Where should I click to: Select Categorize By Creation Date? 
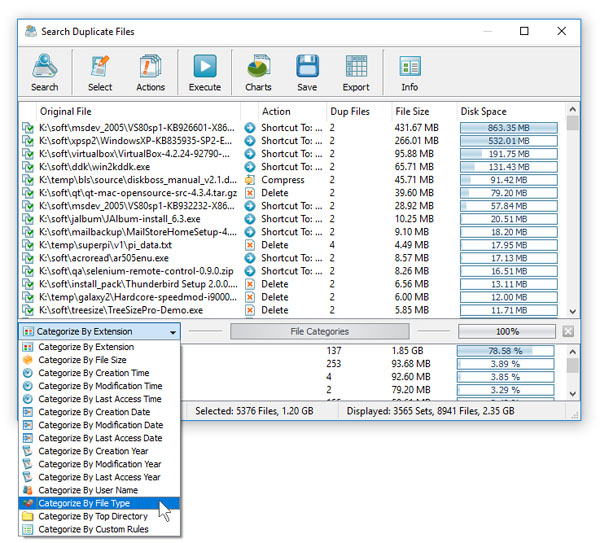click(99, 412)
